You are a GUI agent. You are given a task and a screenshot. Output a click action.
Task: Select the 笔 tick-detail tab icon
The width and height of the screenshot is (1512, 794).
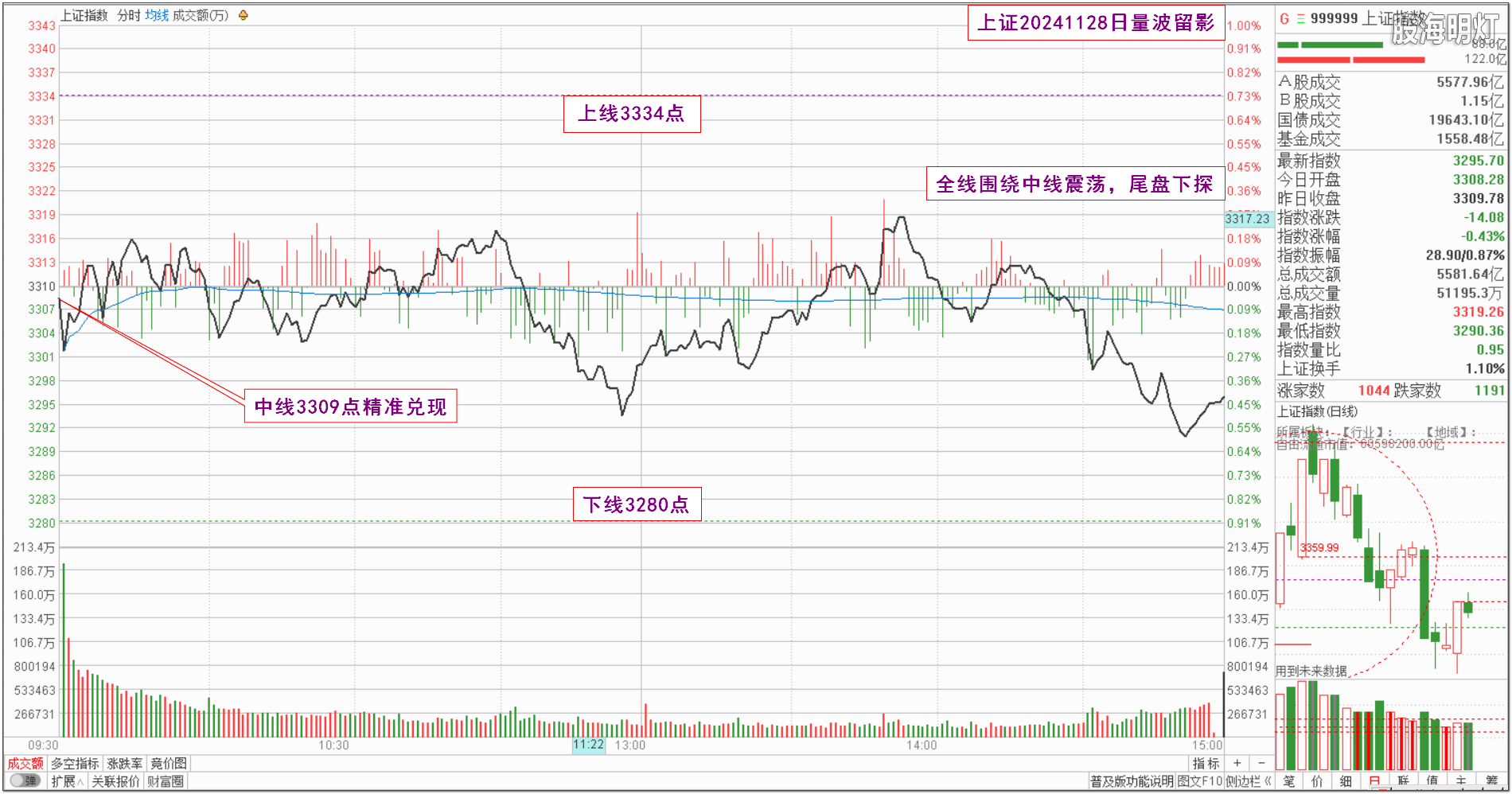(1289, 781)
